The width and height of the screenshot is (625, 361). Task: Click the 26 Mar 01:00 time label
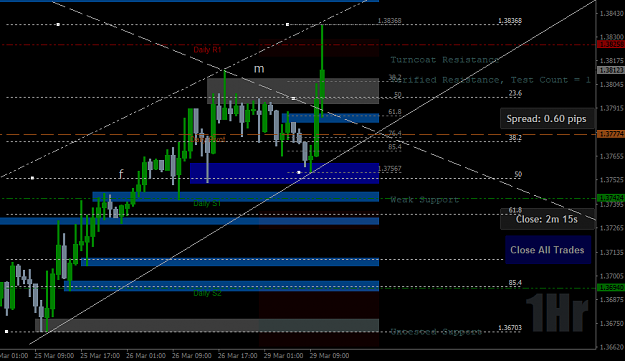point(146,355)
